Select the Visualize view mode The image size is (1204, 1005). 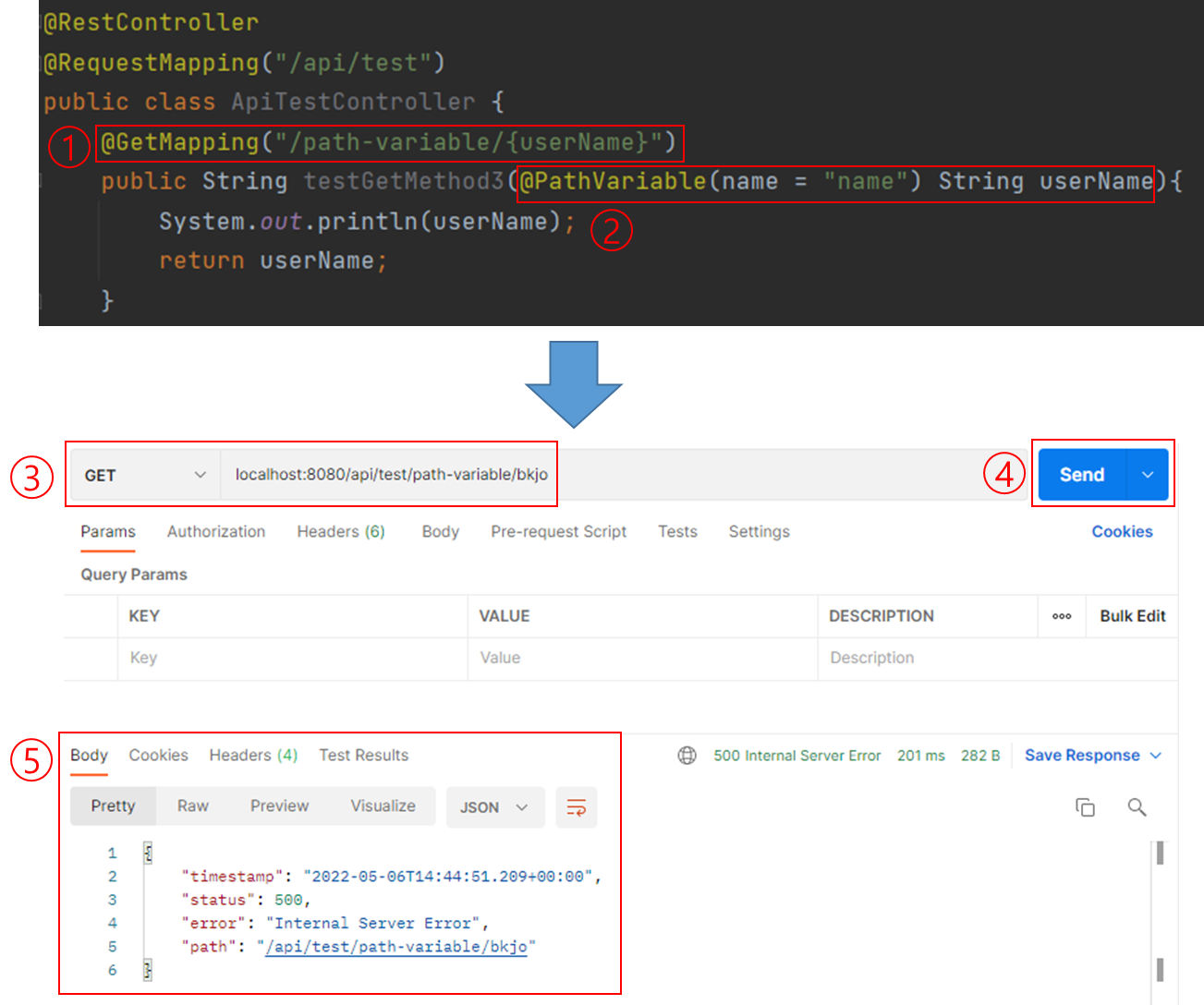click(x=383, y=806)
